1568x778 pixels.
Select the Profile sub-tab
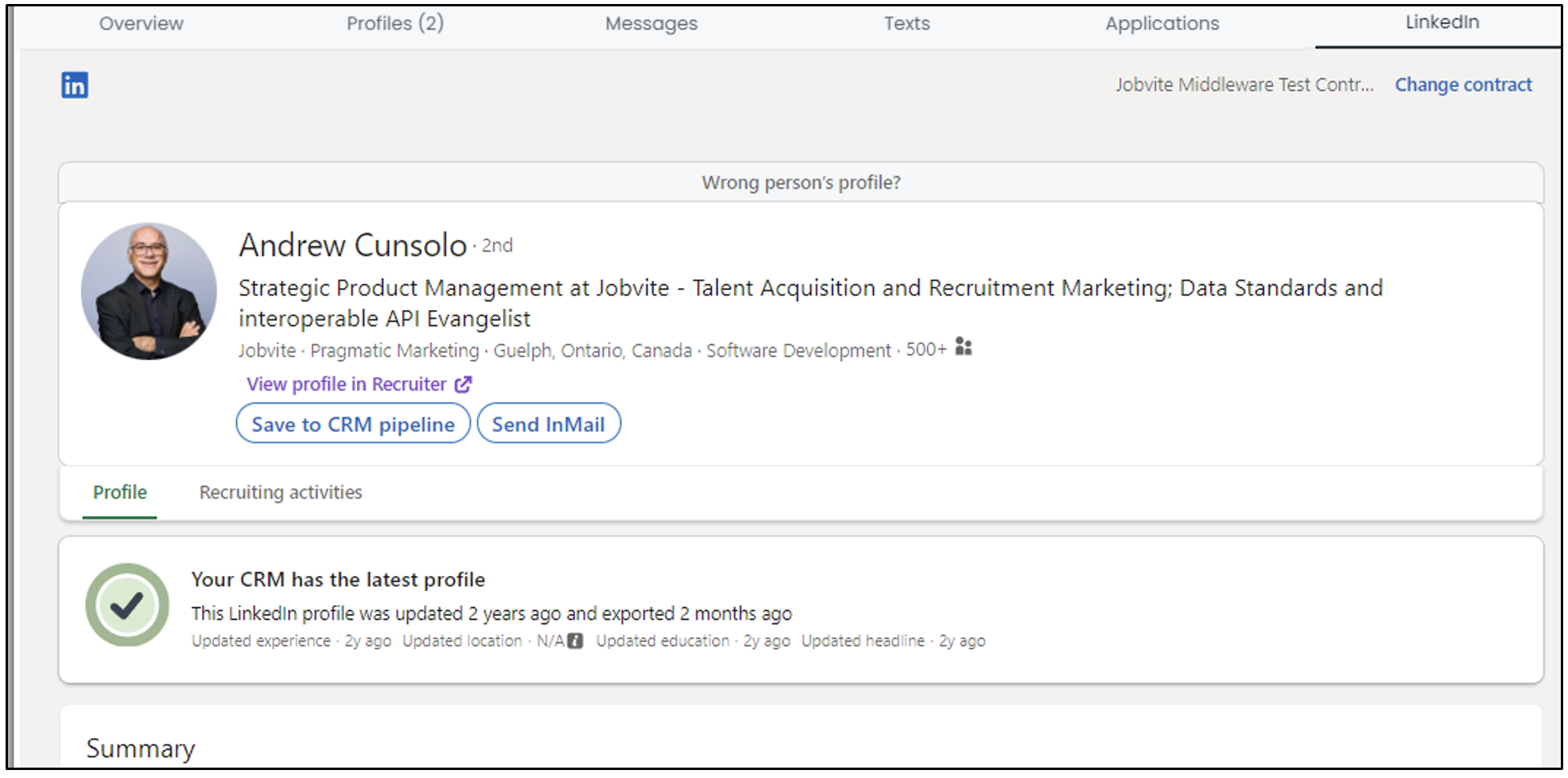coord(120,492)
